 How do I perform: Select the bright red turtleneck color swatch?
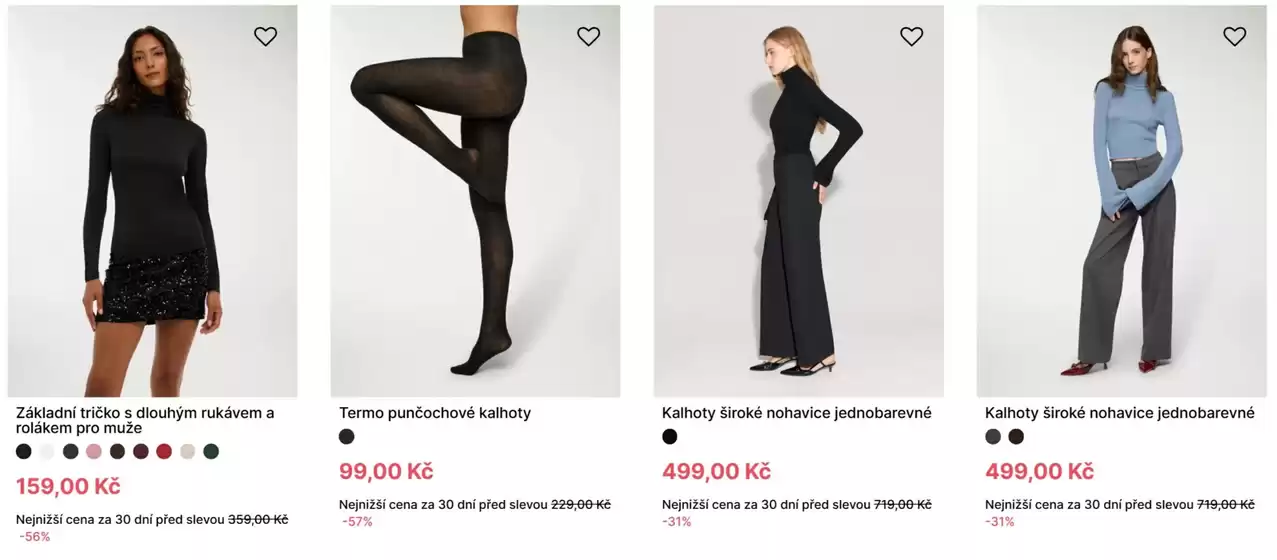164,451
